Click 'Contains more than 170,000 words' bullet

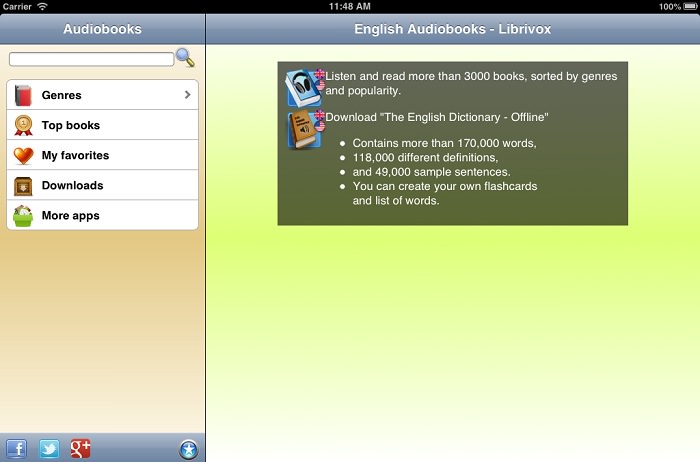(x=445, y=143)
